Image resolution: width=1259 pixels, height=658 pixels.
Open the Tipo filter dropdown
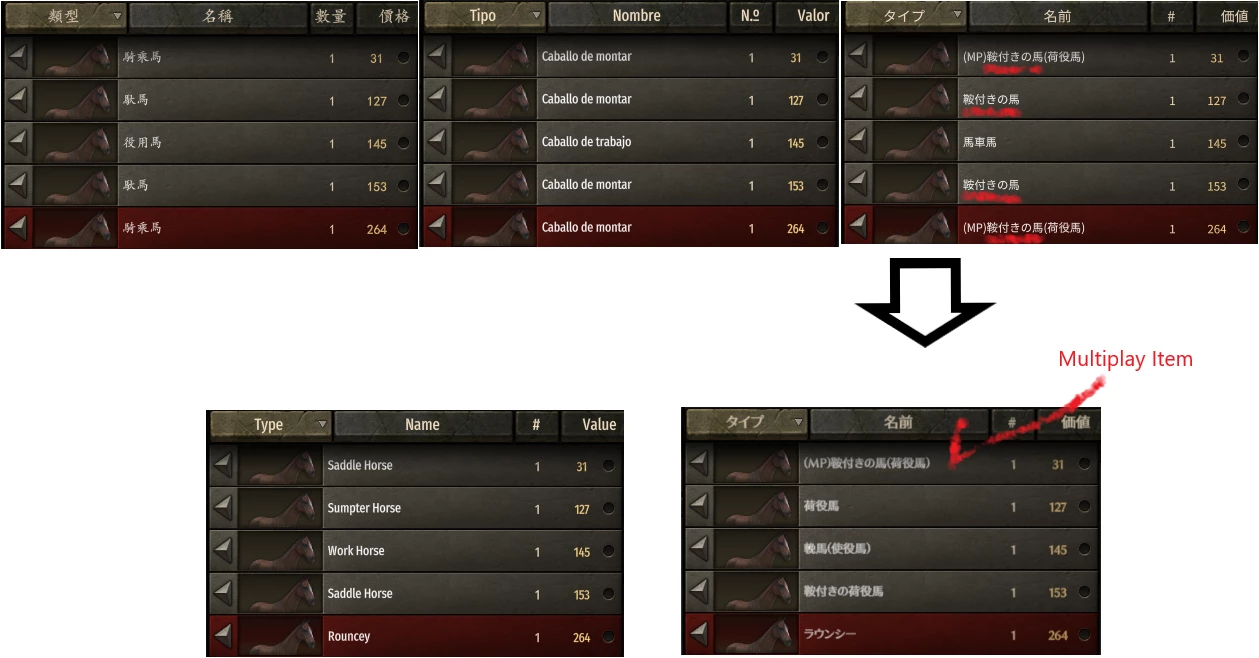click(485, 16)
